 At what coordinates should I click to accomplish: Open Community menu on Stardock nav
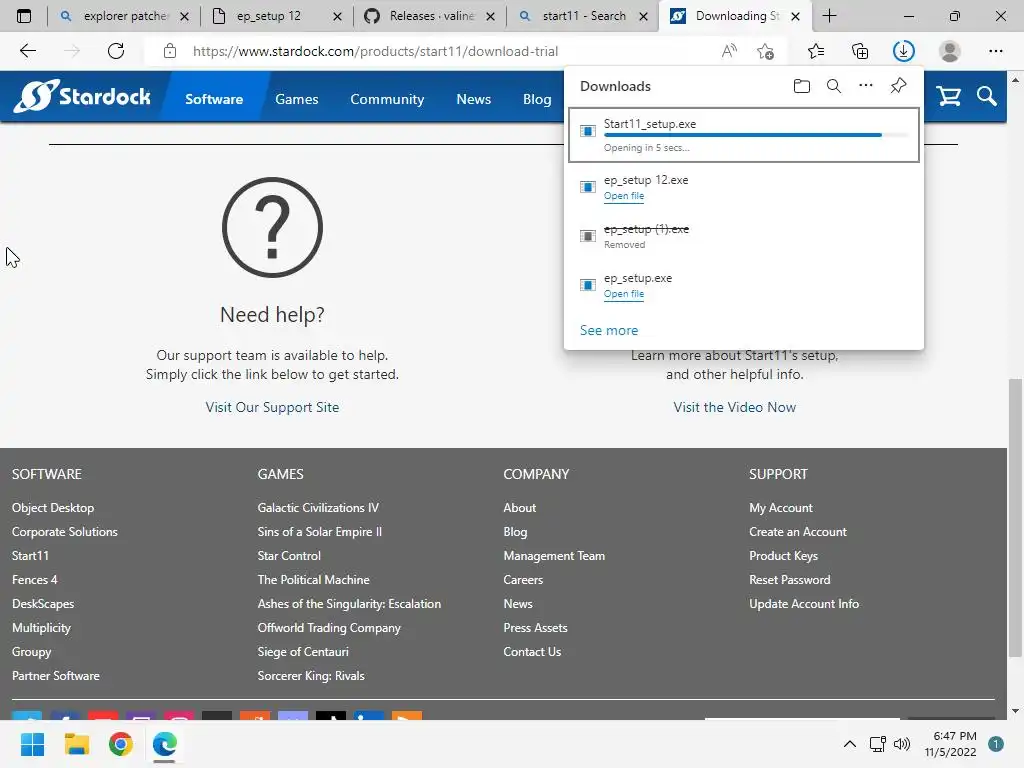(387, 99)
